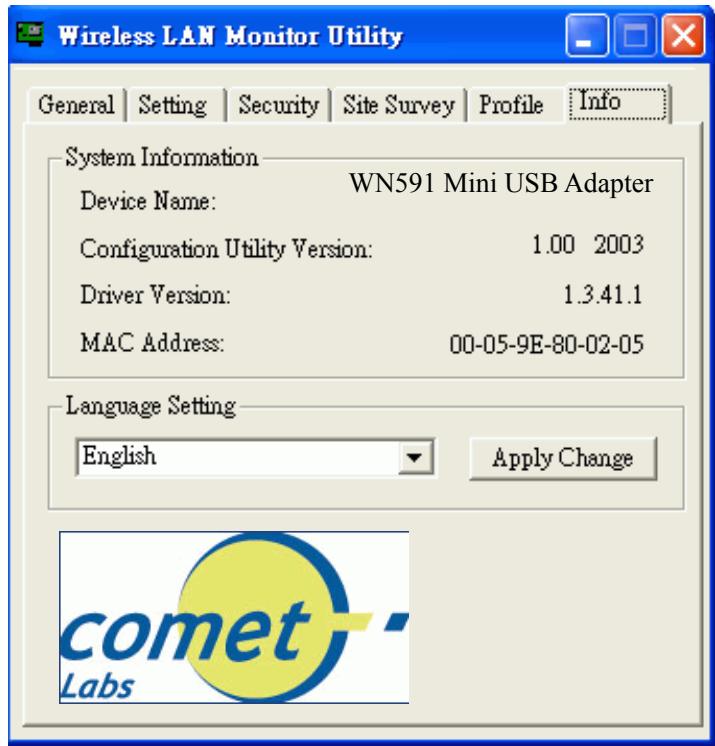Click the driver version 1.3.41.1 value
Image resolution: width=715 pixels, height=746 pixels.
(603, 294)
